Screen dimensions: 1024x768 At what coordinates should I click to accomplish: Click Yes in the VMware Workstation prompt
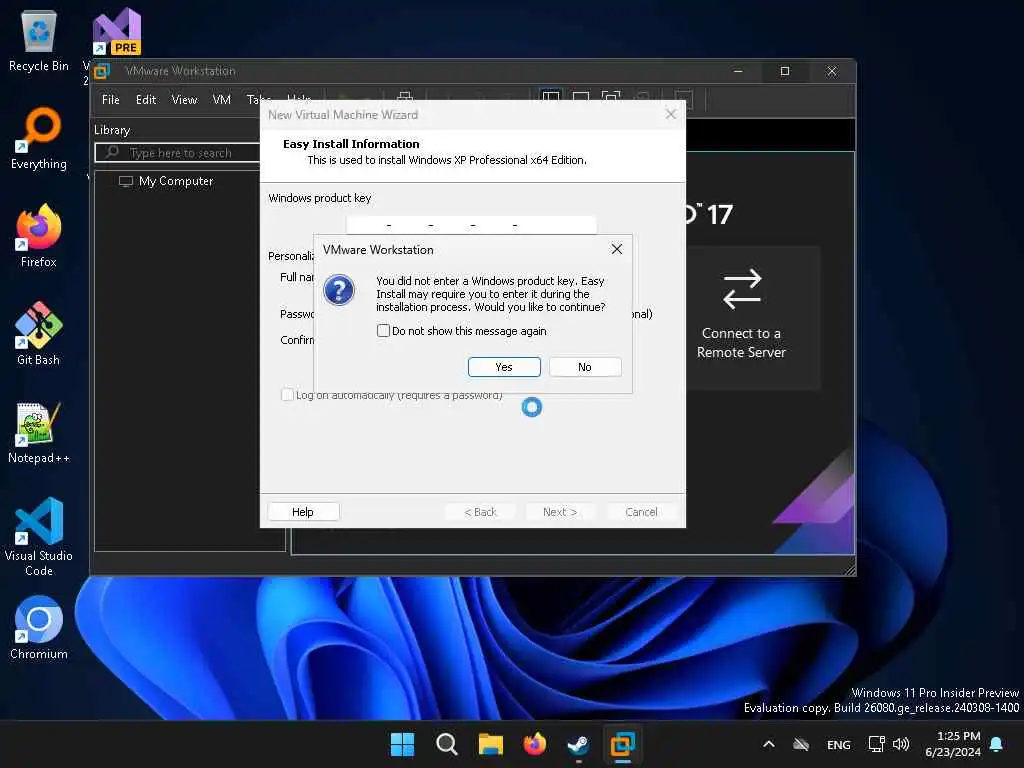tap(504, 367)
